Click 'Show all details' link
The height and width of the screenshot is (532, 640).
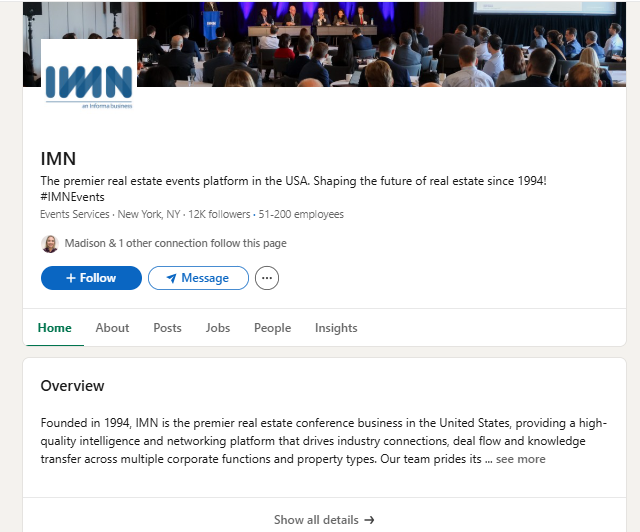324,520
